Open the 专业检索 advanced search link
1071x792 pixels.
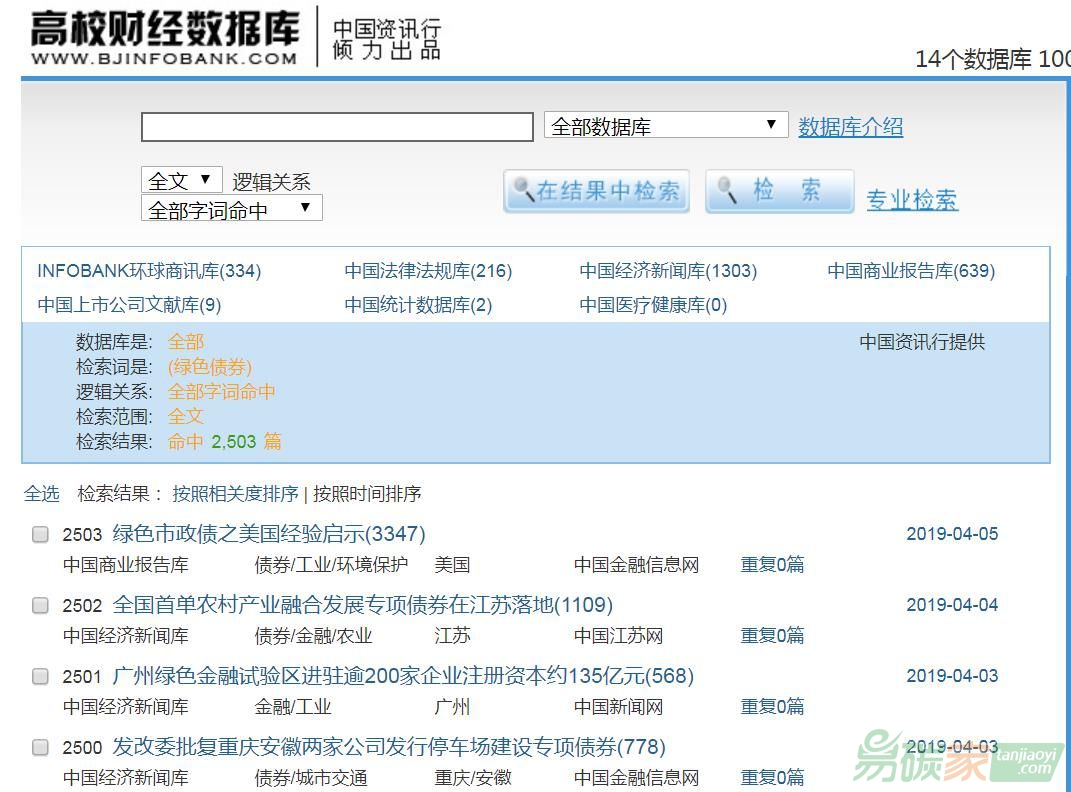911,200
